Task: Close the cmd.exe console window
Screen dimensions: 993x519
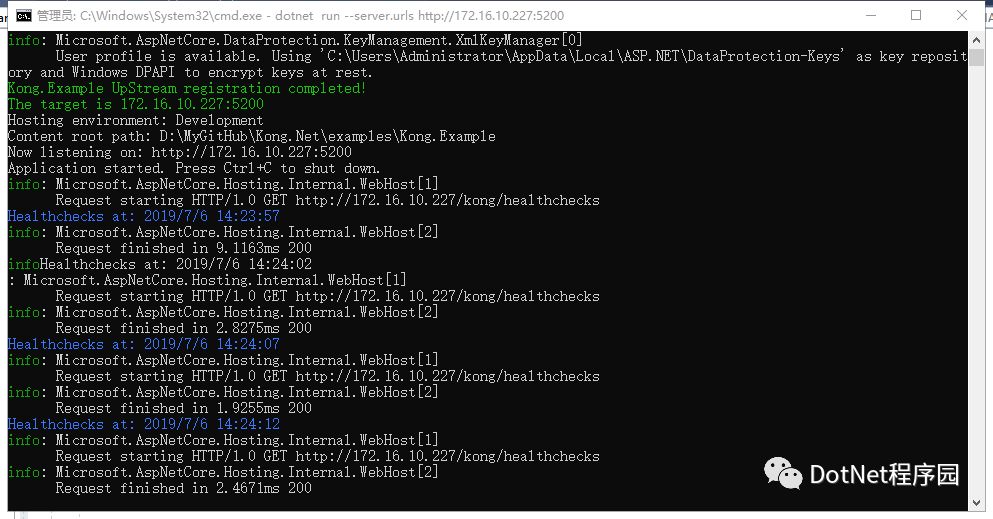Action: (x=961, y=15)
